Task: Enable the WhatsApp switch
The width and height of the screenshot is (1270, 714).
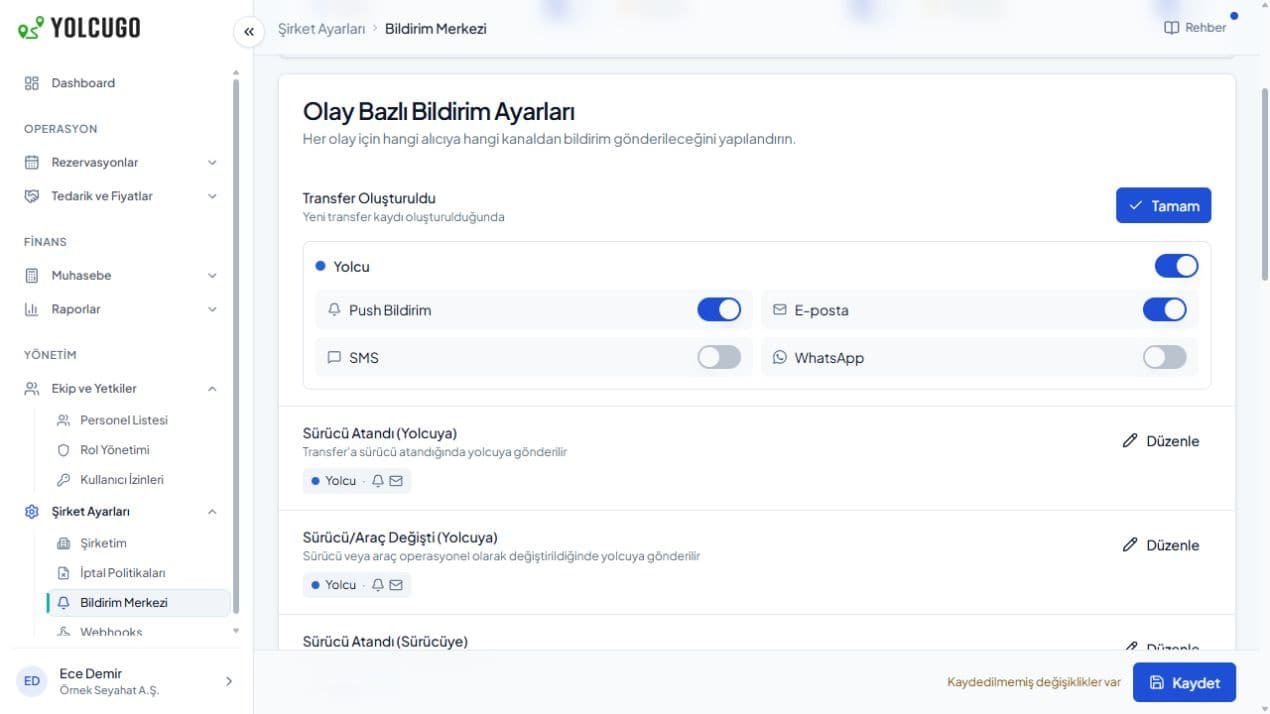Action: [1165, 357]
